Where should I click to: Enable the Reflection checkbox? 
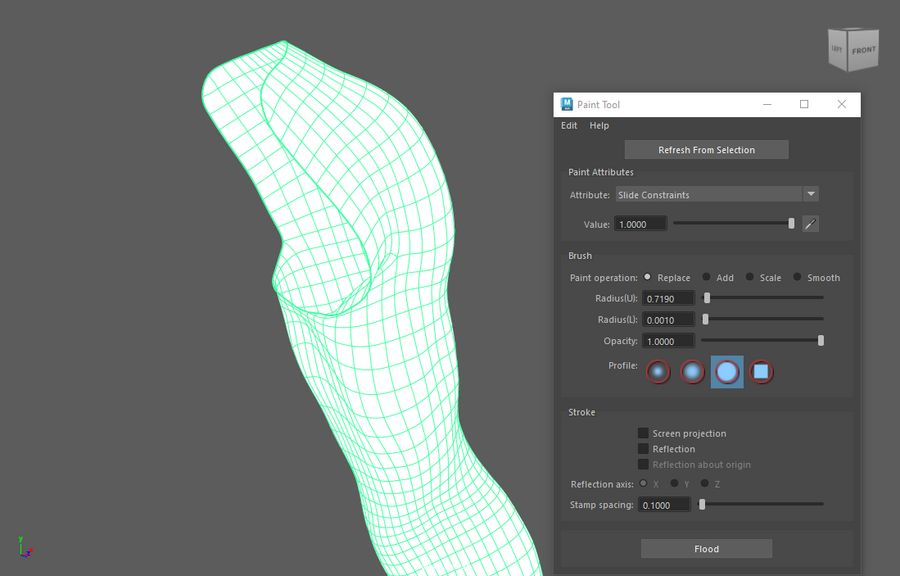(643, 449)
